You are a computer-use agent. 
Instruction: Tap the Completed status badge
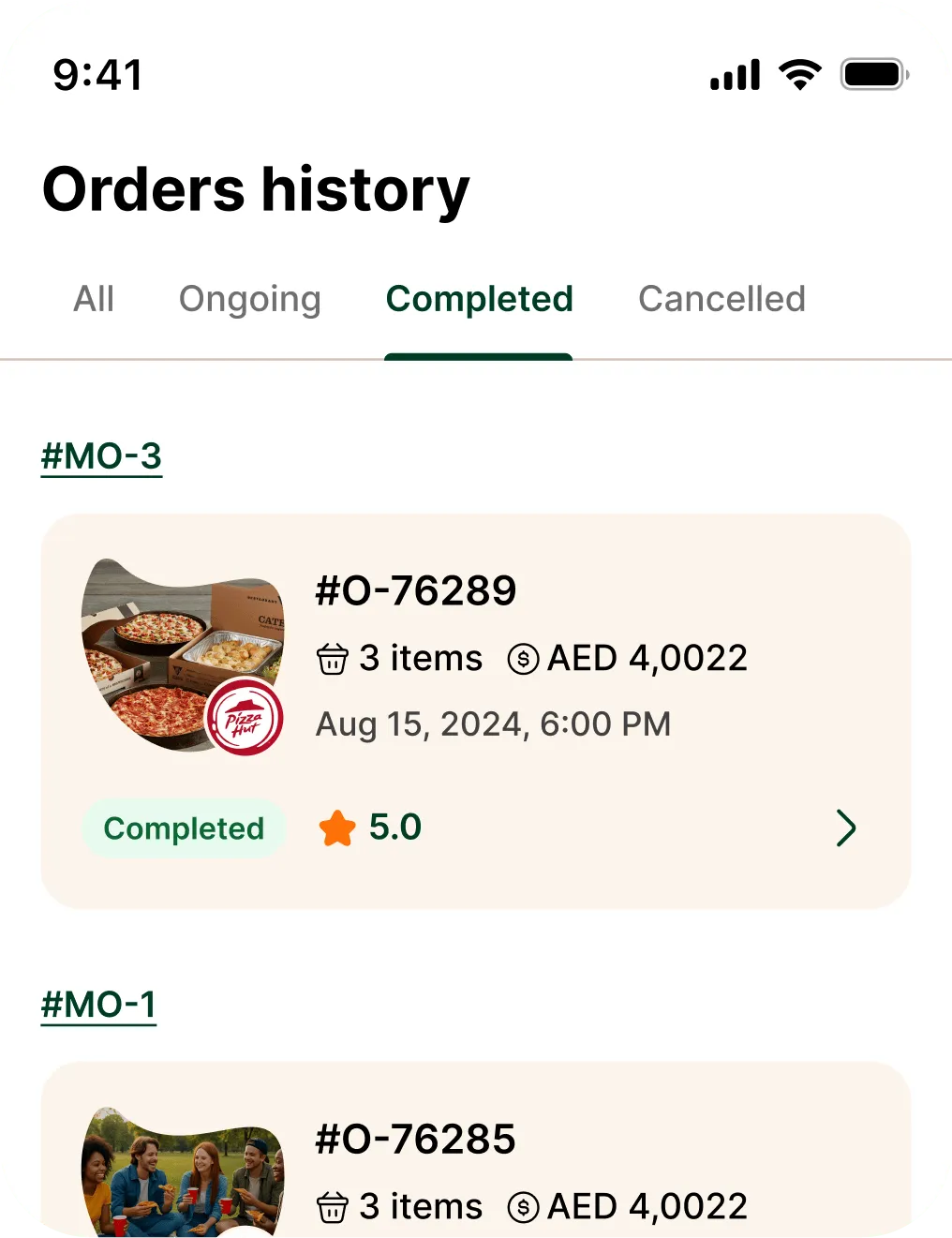click(x=184, y=828)
